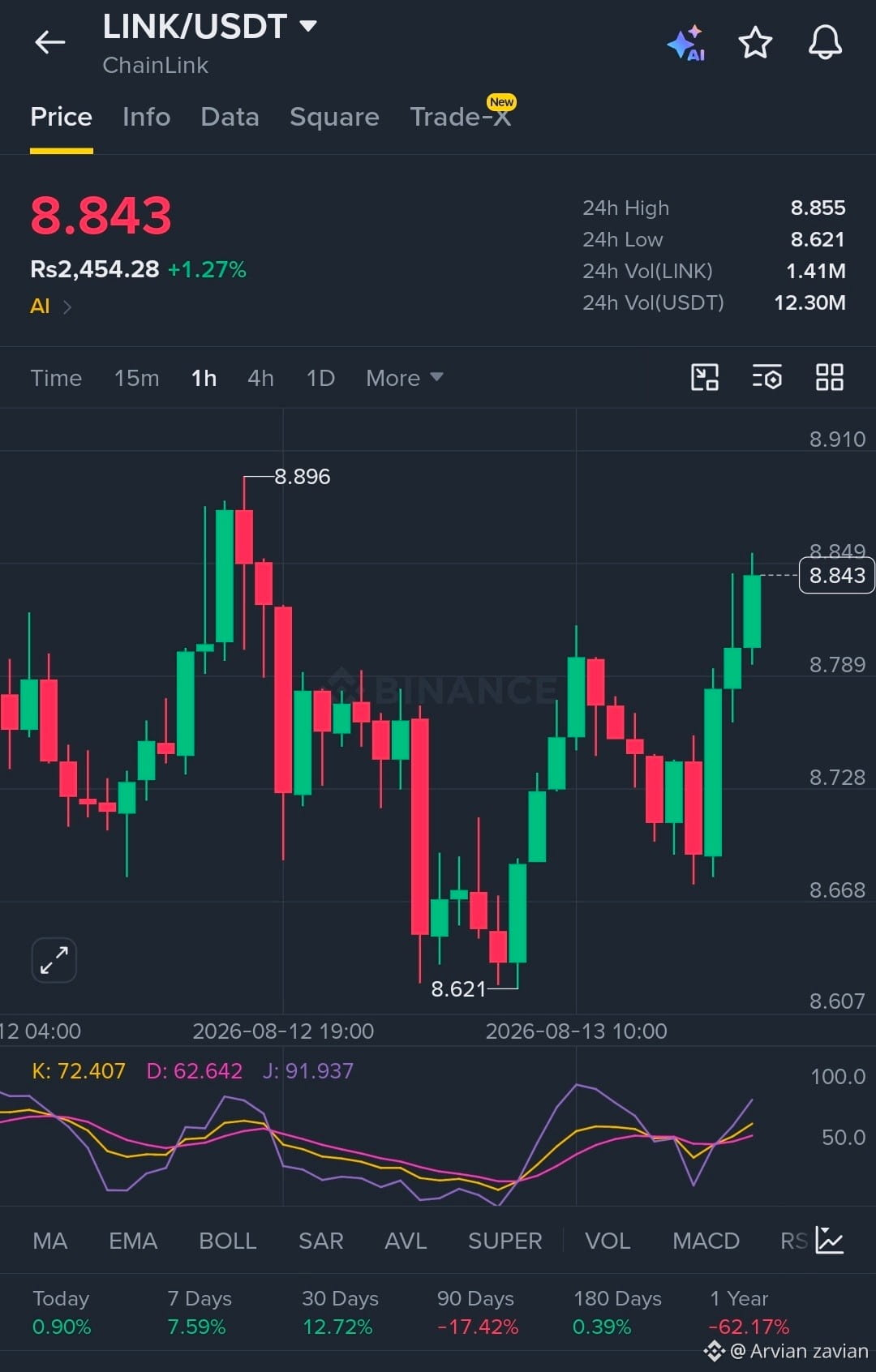Tap the J: 91.937 KDJ value
876x1372 pixels.
point(307,1071)
